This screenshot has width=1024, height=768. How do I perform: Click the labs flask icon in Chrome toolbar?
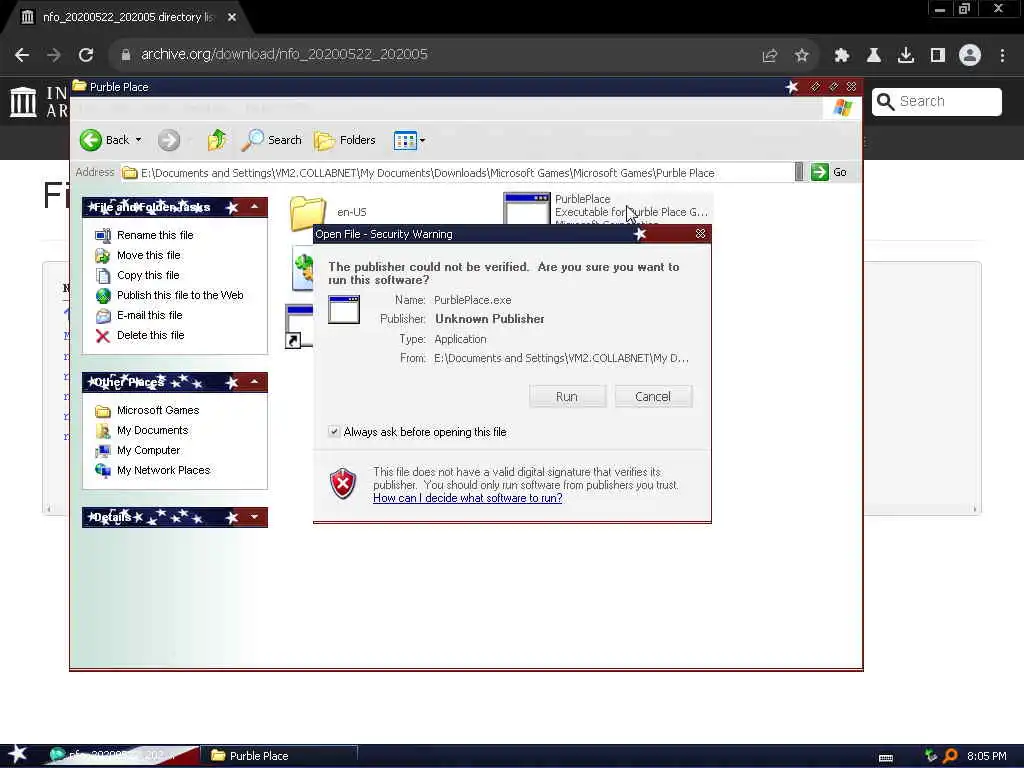tap(874, 56)
